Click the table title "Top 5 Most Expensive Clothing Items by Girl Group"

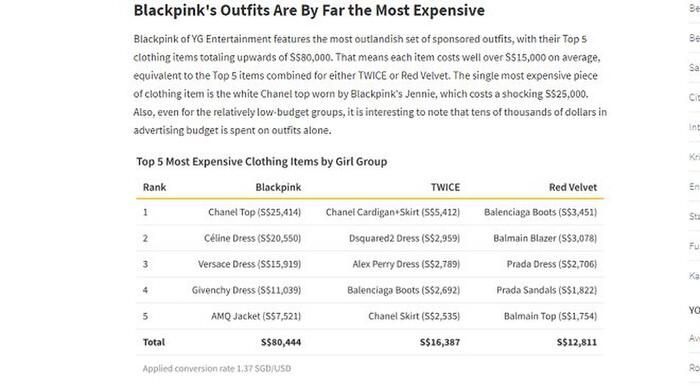pyautogui.click(x=262, y=161)
